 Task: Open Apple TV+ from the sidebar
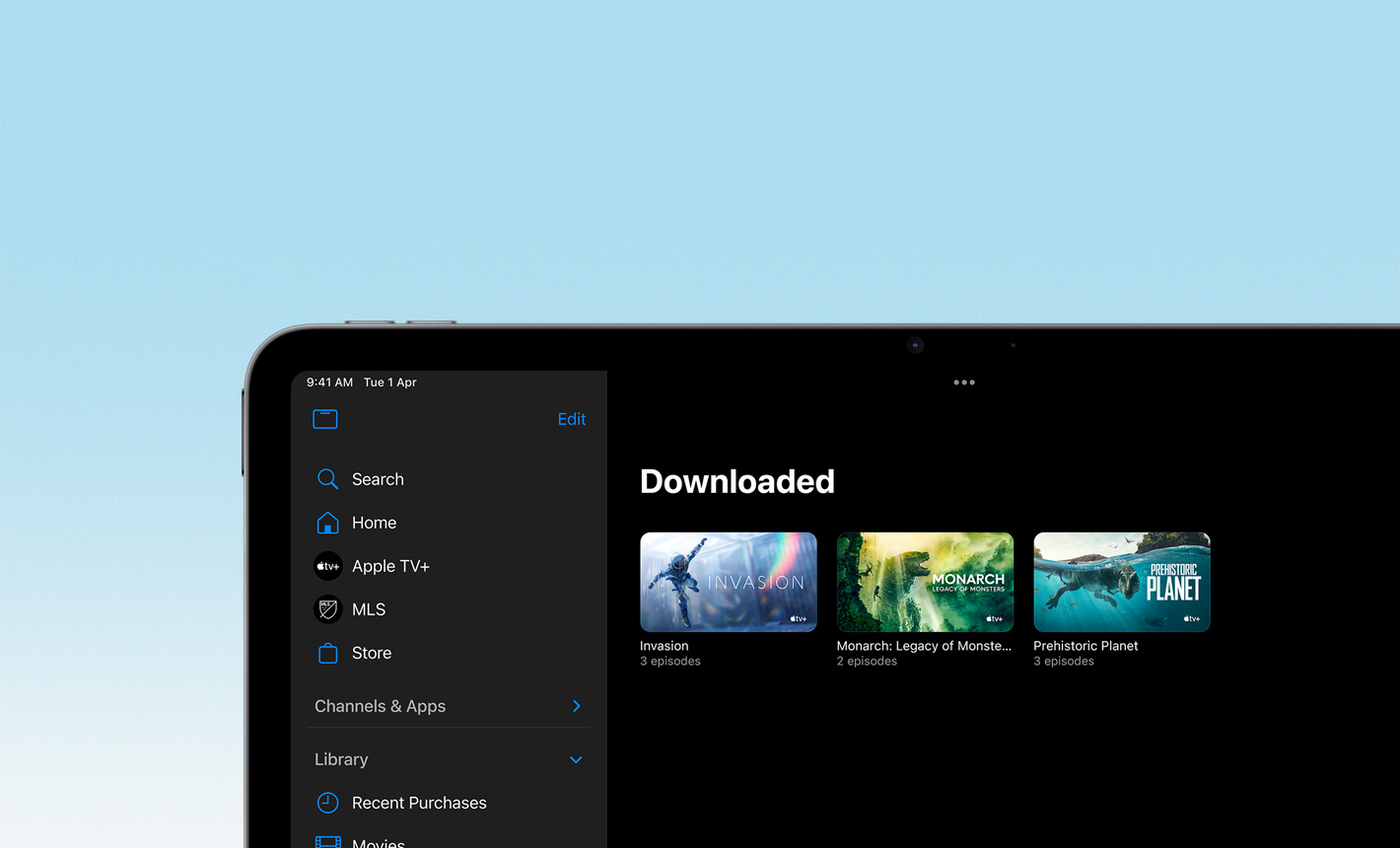click(x=390, y=566)
